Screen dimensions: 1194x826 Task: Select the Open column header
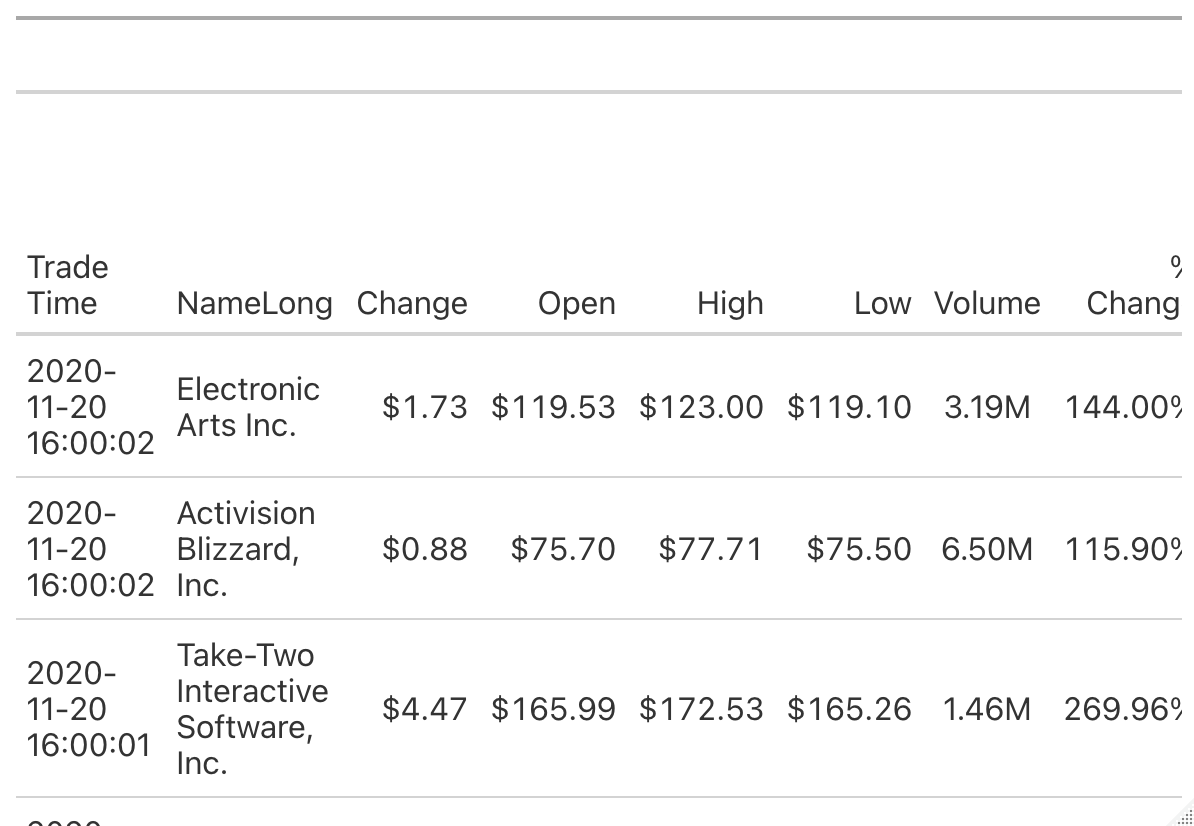(x=576, y=303)
